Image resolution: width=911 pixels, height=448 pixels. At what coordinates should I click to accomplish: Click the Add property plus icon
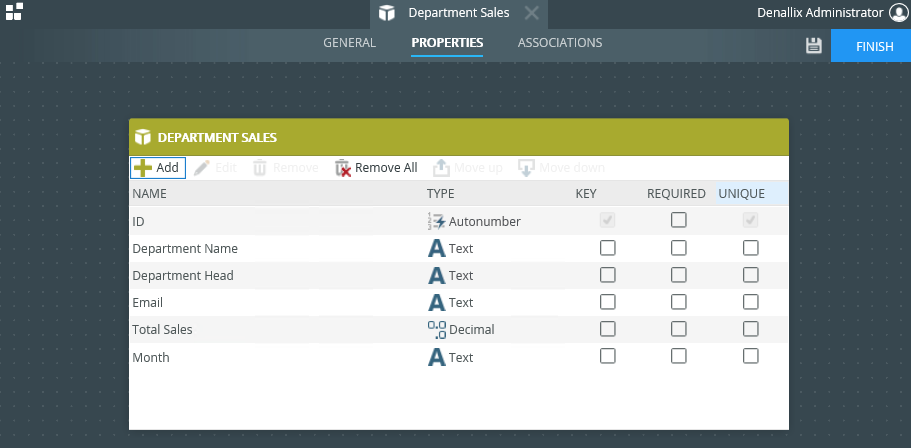click(x=143, y=168)
